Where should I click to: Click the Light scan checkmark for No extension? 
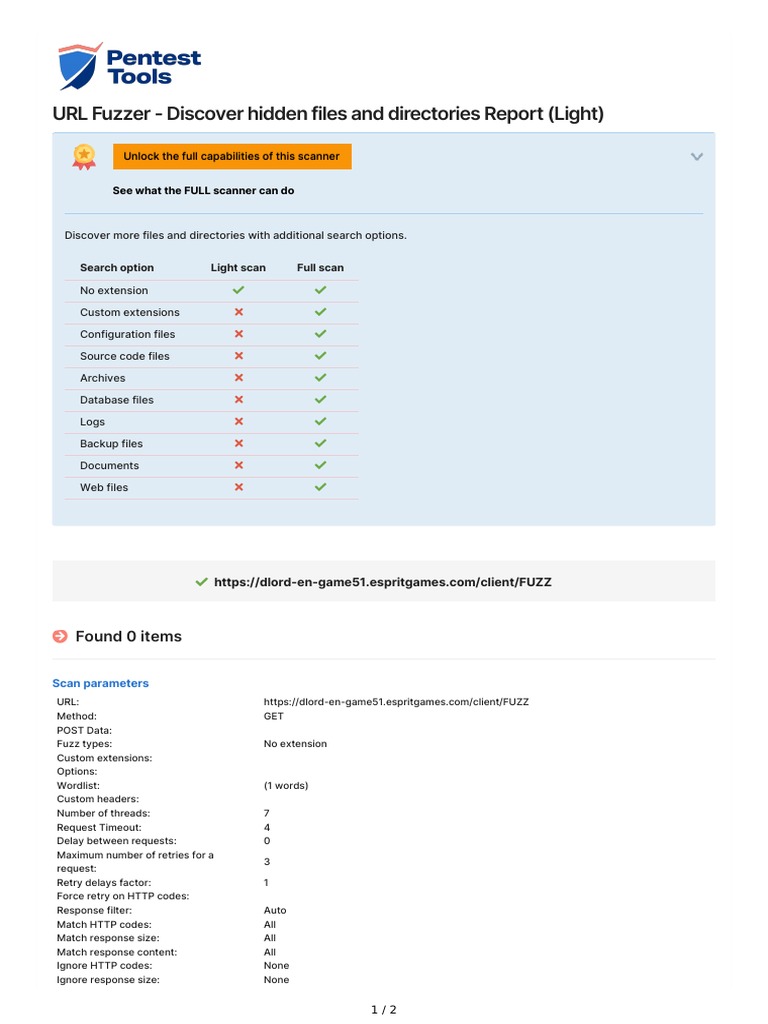coord(238,290)
